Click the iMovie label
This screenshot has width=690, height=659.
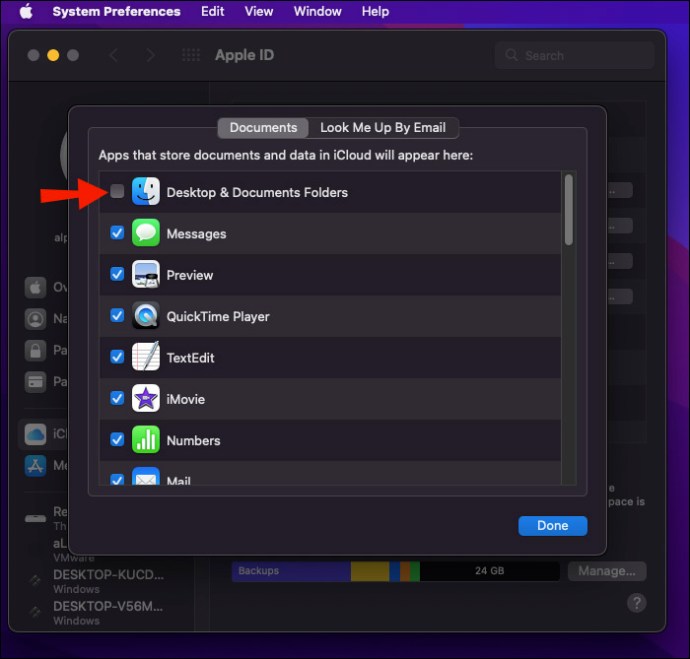(x=185, y=399)
